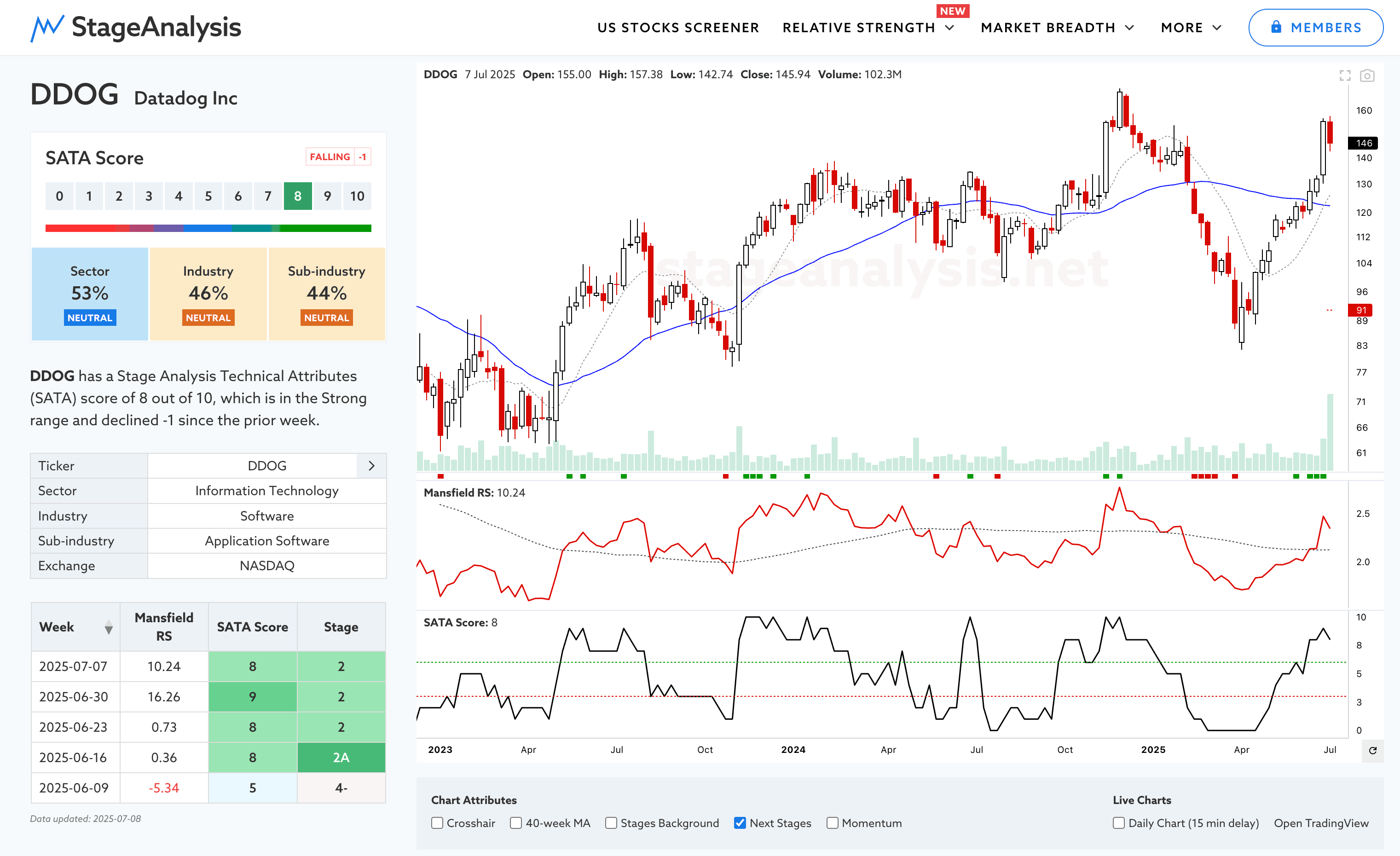The height and width of the screenshot is (856, 1400).
Task: Click the lock icon in Members button
Action: coord(1276,27)
